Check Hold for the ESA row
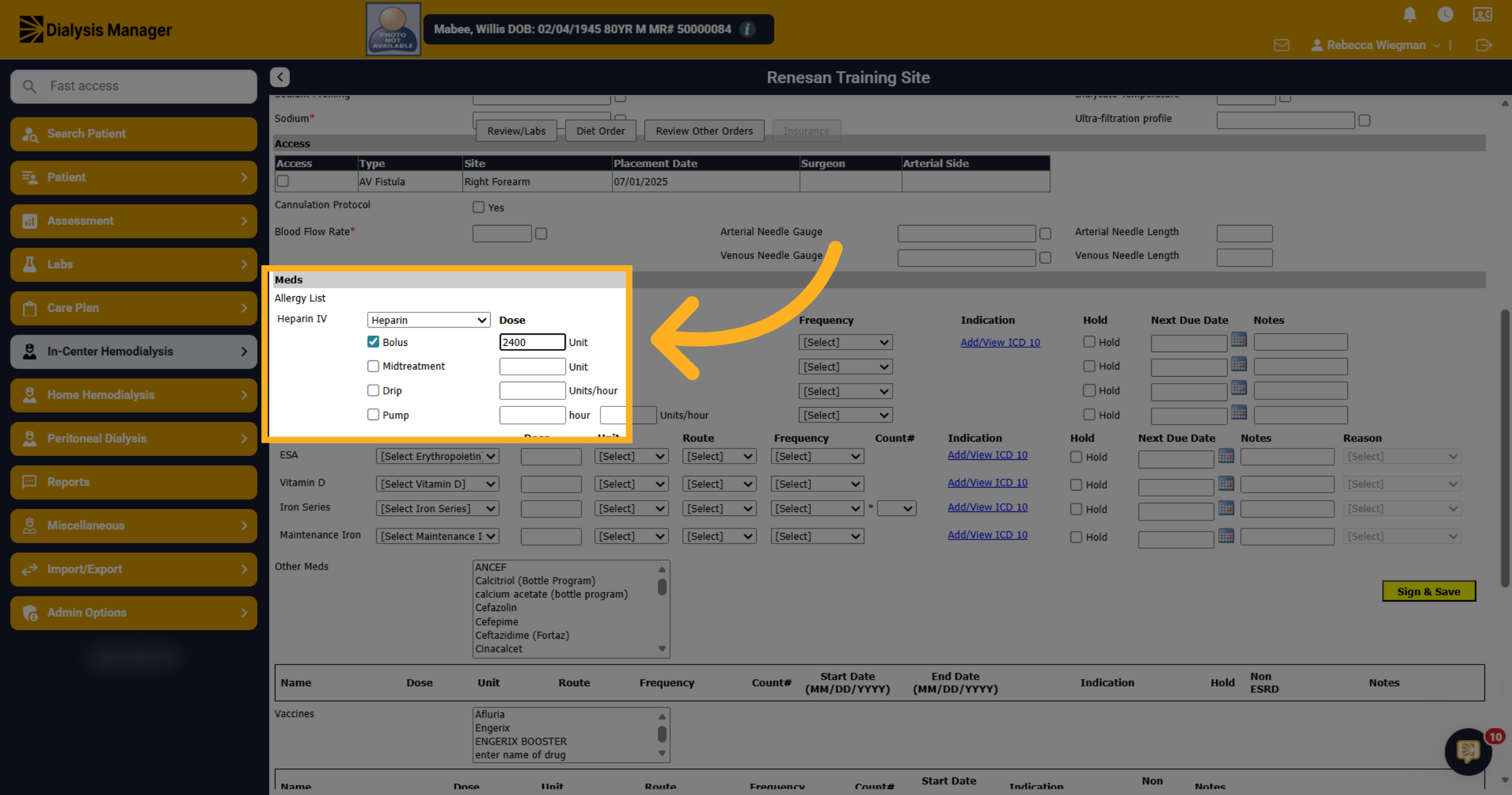The height and width of the screenshot is (795, 1512). point(1076,457)
